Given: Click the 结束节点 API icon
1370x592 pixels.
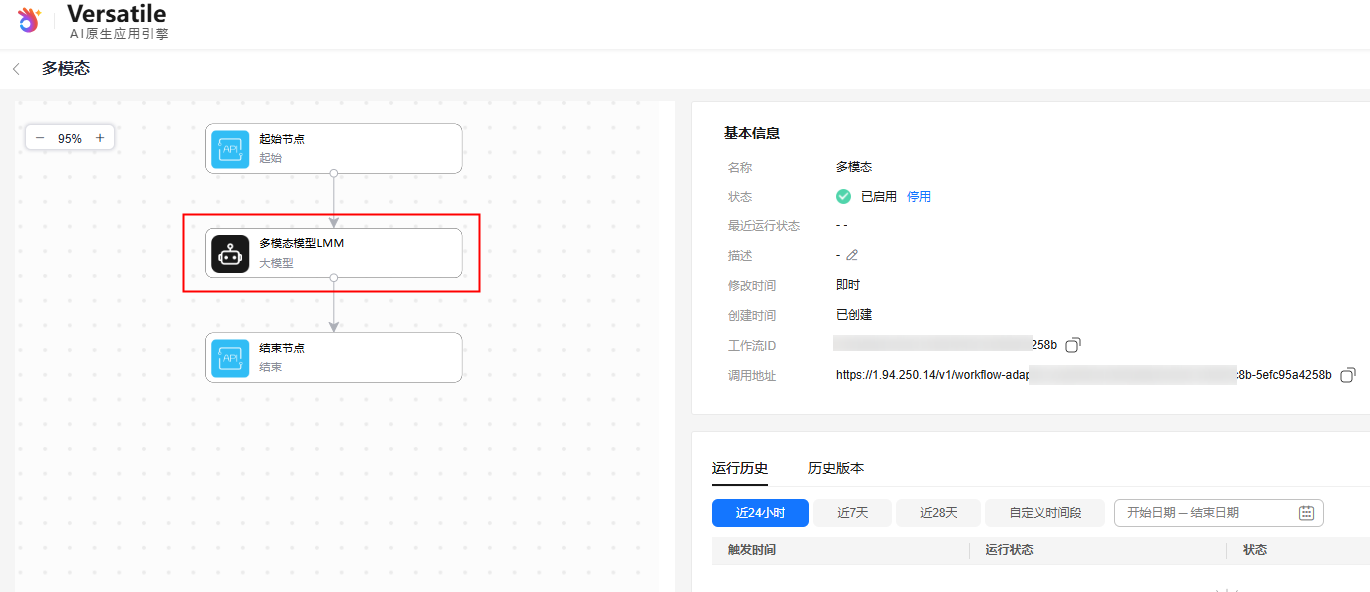Looking at the screenshot, I should tap(230, 357).
